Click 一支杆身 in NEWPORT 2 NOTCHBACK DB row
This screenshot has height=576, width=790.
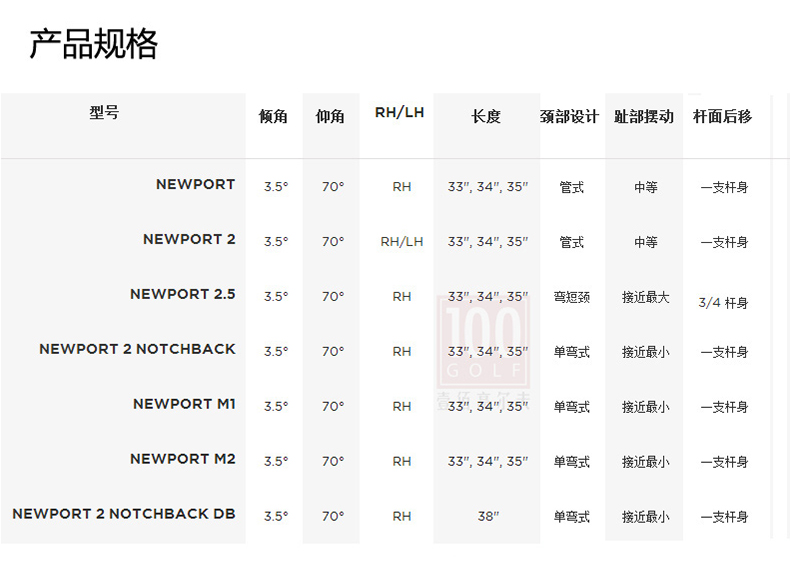click(725, 517)
